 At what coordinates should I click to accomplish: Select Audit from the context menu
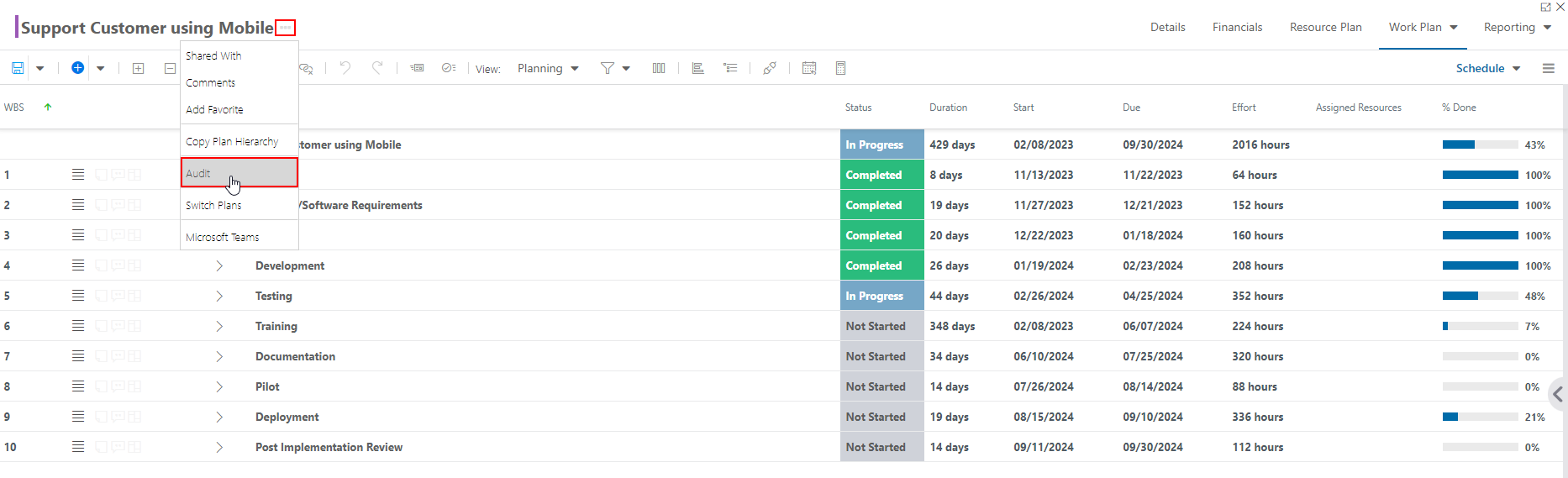tap(239, 173)
